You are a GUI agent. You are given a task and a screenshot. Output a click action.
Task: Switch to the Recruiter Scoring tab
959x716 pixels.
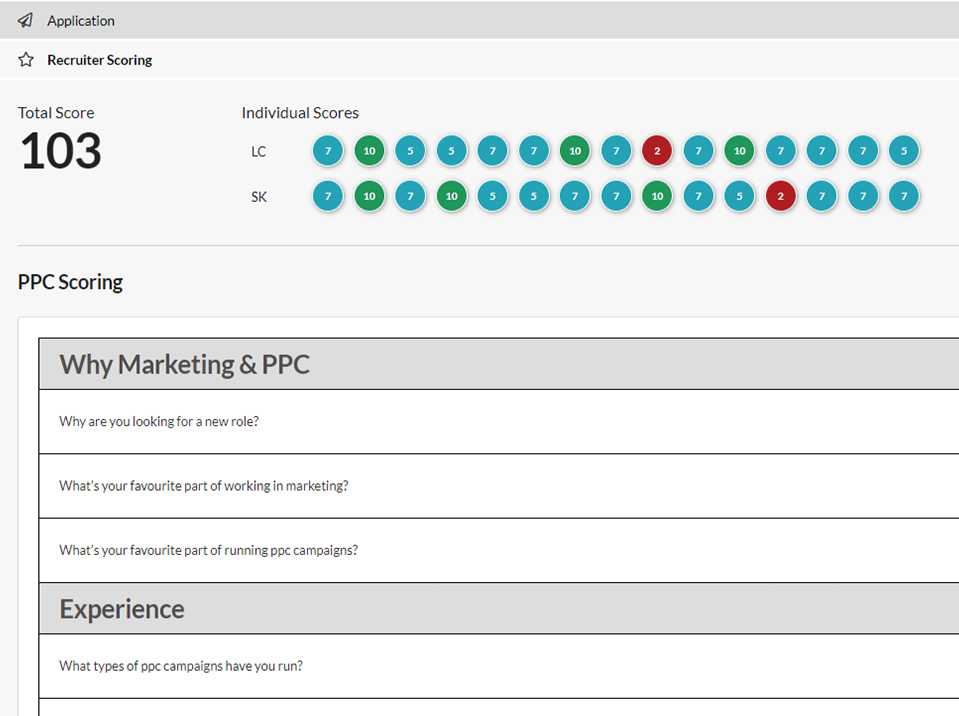click(99, 59)
